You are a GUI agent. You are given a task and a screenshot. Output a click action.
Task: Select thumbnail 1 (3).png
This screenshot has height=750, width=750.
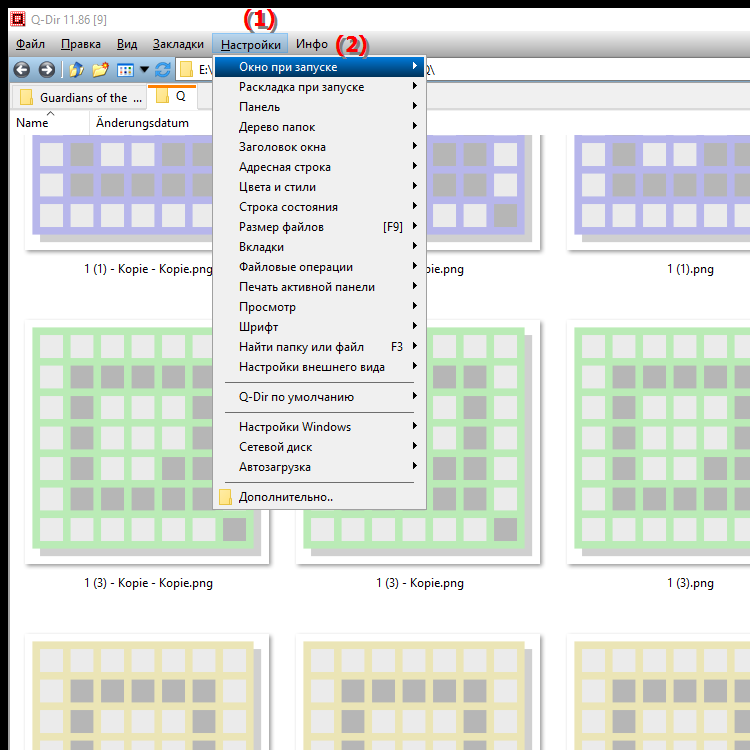tap(659, 442)
